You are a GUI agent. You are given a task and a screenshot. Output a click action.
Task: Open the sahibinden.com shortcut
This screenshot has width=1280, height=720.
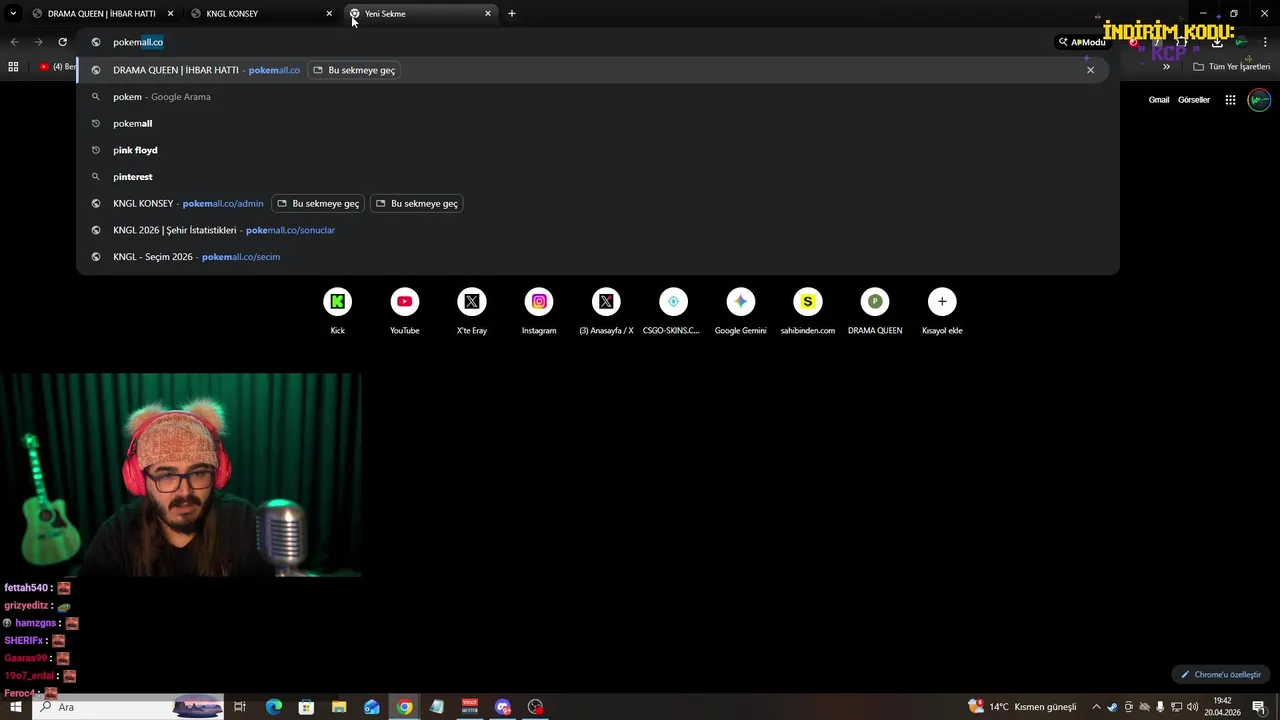[x=808, y=311]
